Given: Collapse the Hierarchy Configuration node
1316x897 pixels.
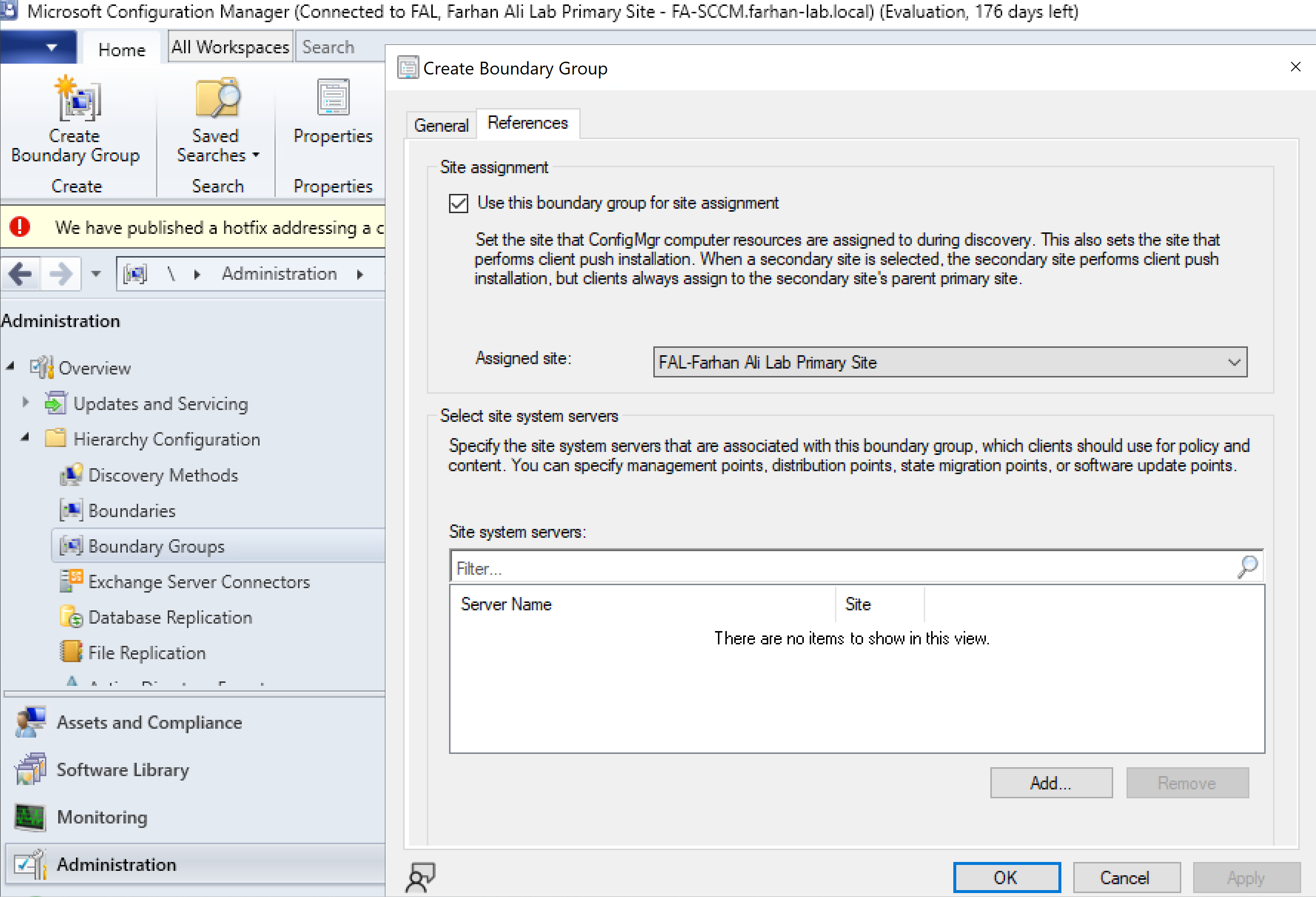Looking at the screenshot, I should point(25,438).
